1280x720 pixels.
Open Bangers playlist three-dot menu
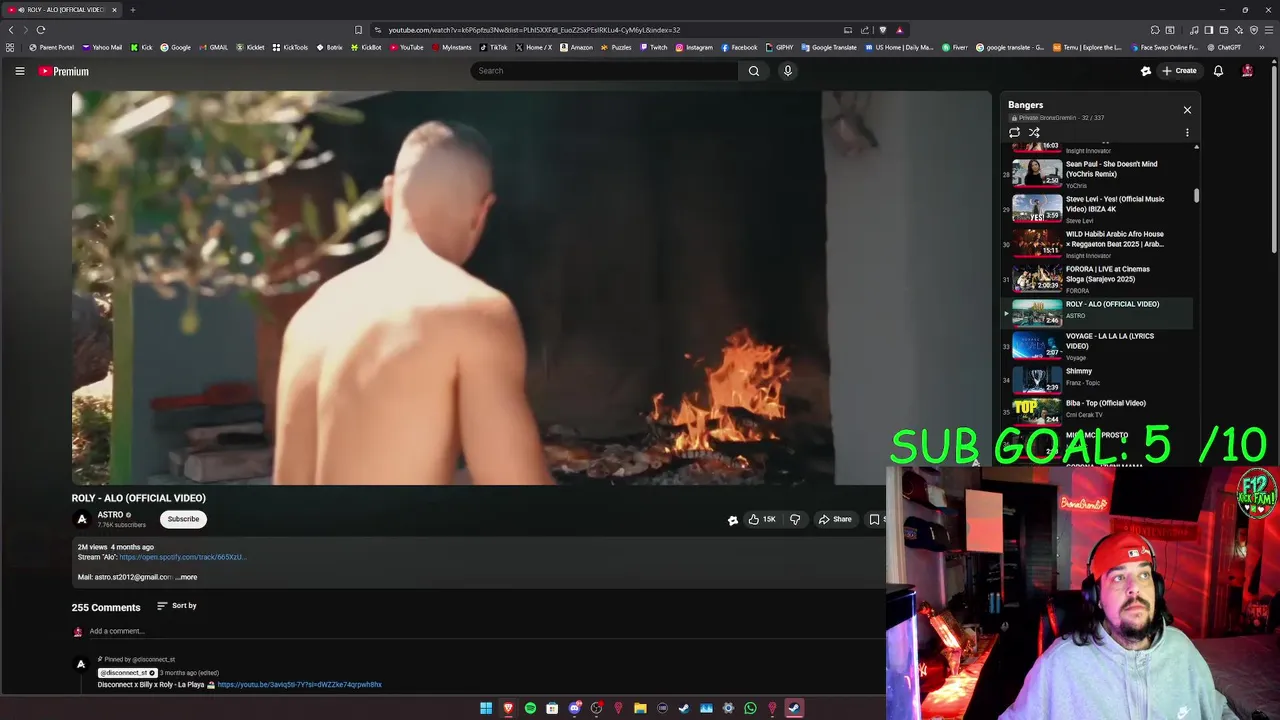tap(1187, 132)
